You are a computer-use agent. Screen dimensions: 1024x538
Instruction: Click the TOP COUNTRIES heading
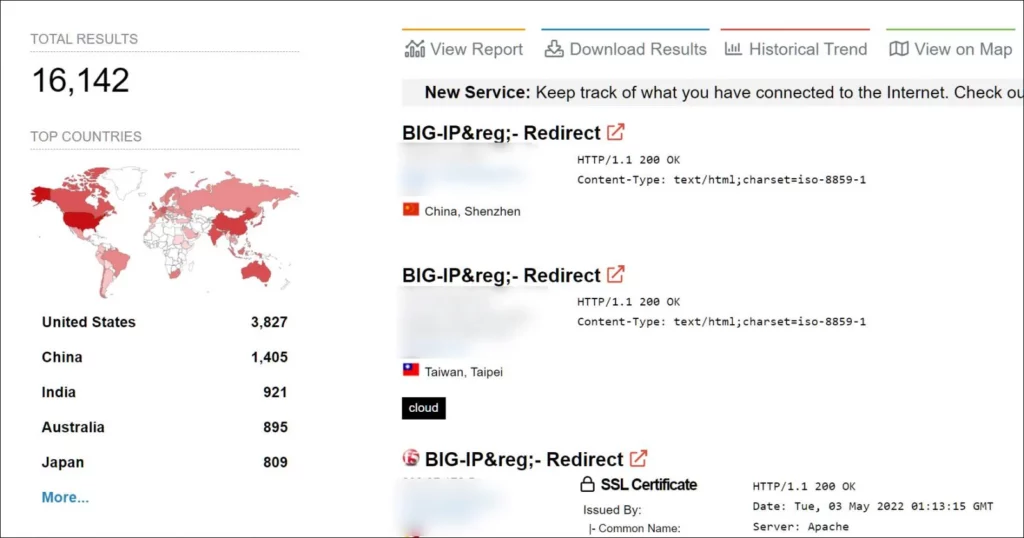[x=86, y=136]
